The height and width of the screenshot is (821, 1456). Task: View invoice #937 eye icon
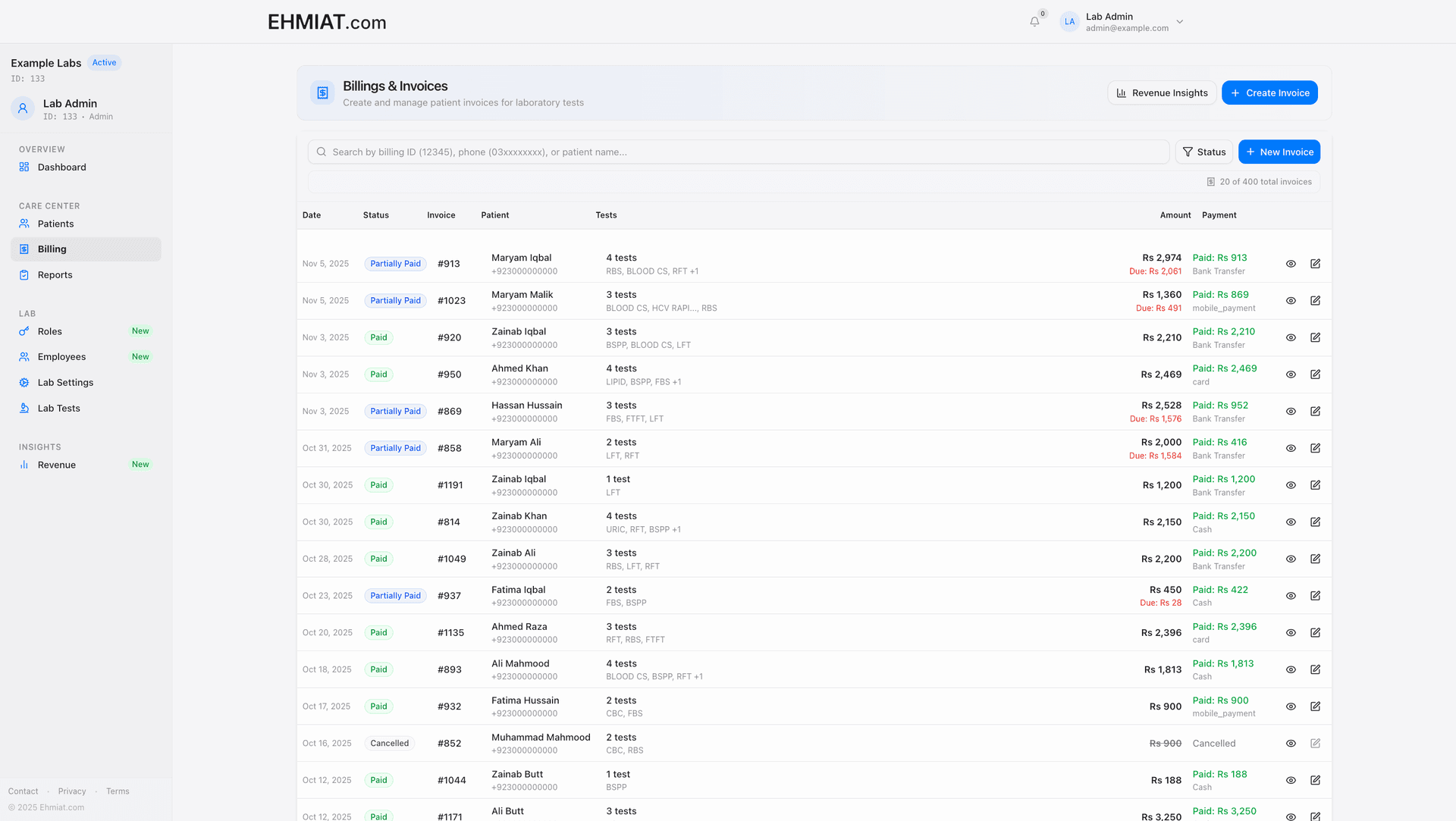click(x=1291, y=596)
